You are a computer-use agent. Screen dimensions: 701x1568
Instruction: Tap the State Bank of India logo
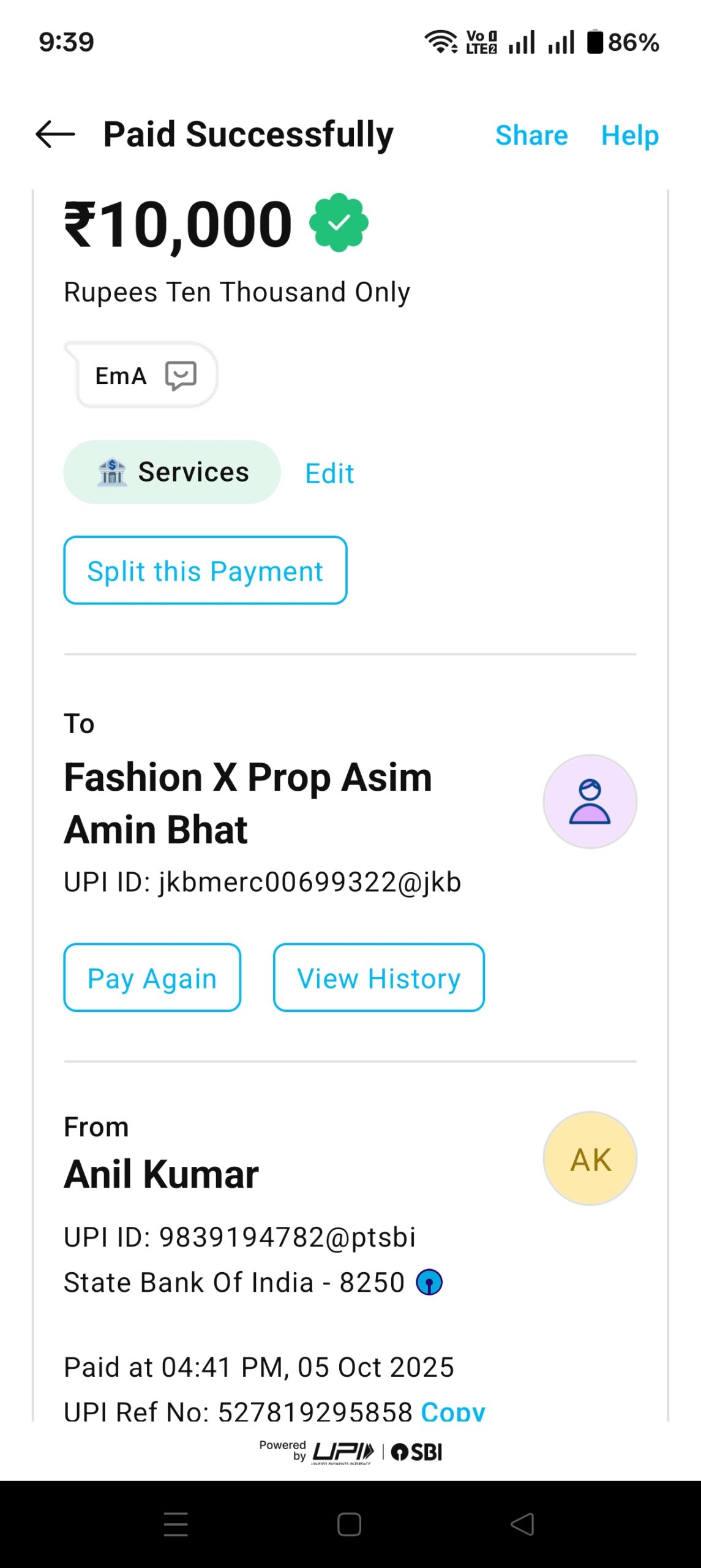point(429,1282)
